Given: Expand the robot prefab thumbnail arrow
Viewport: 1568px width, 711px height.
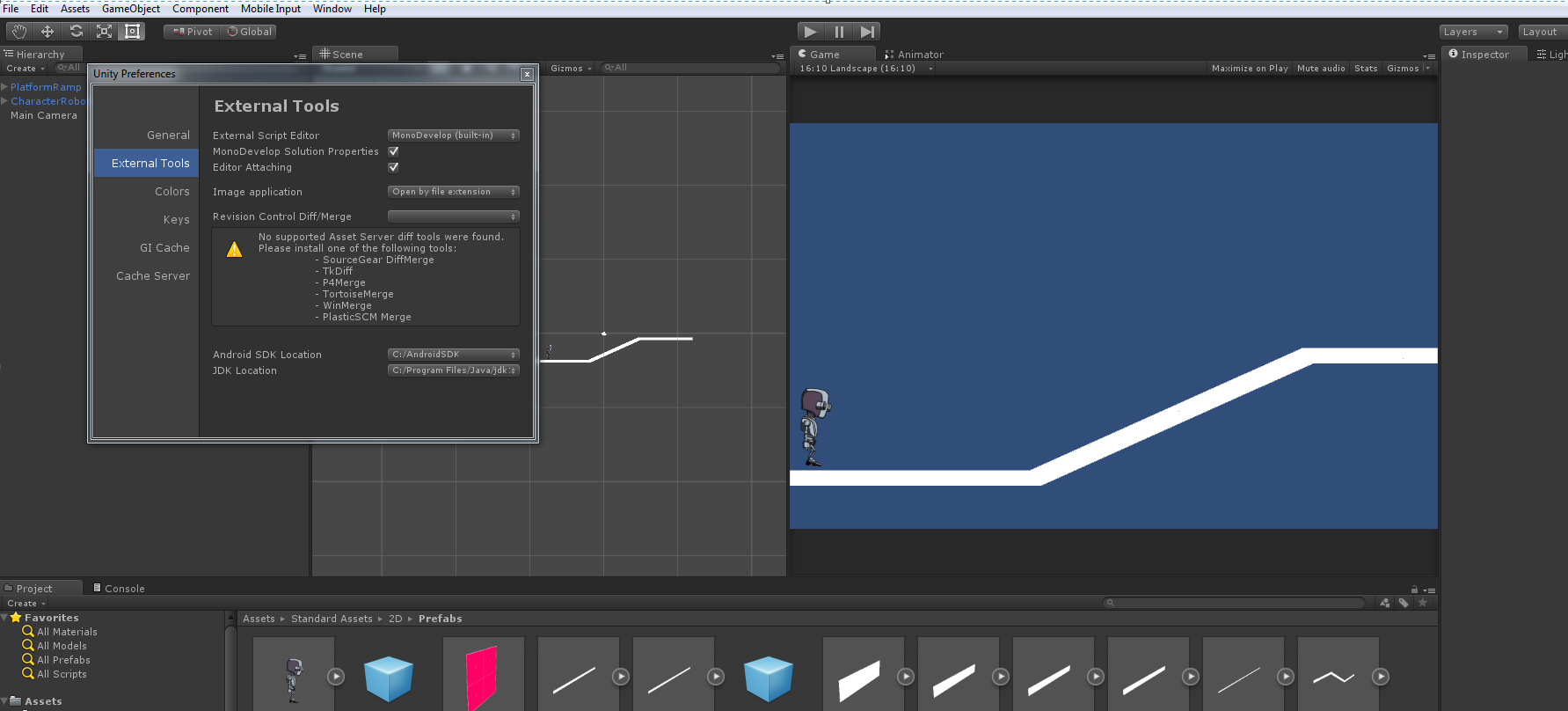Looking at the screenshot, I should point(336,677).
